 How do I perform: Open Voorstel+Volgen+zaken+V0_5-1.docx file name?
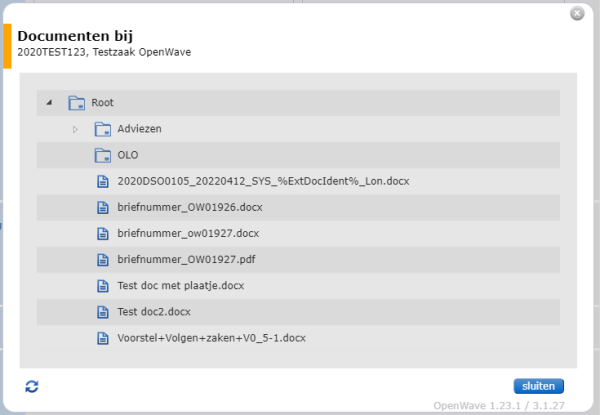click(212, 338)
